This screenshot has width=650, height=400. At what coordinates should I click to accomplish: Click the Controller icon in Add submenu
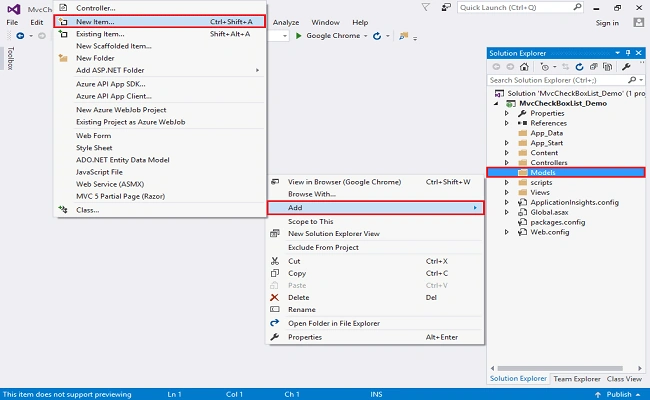63,7
